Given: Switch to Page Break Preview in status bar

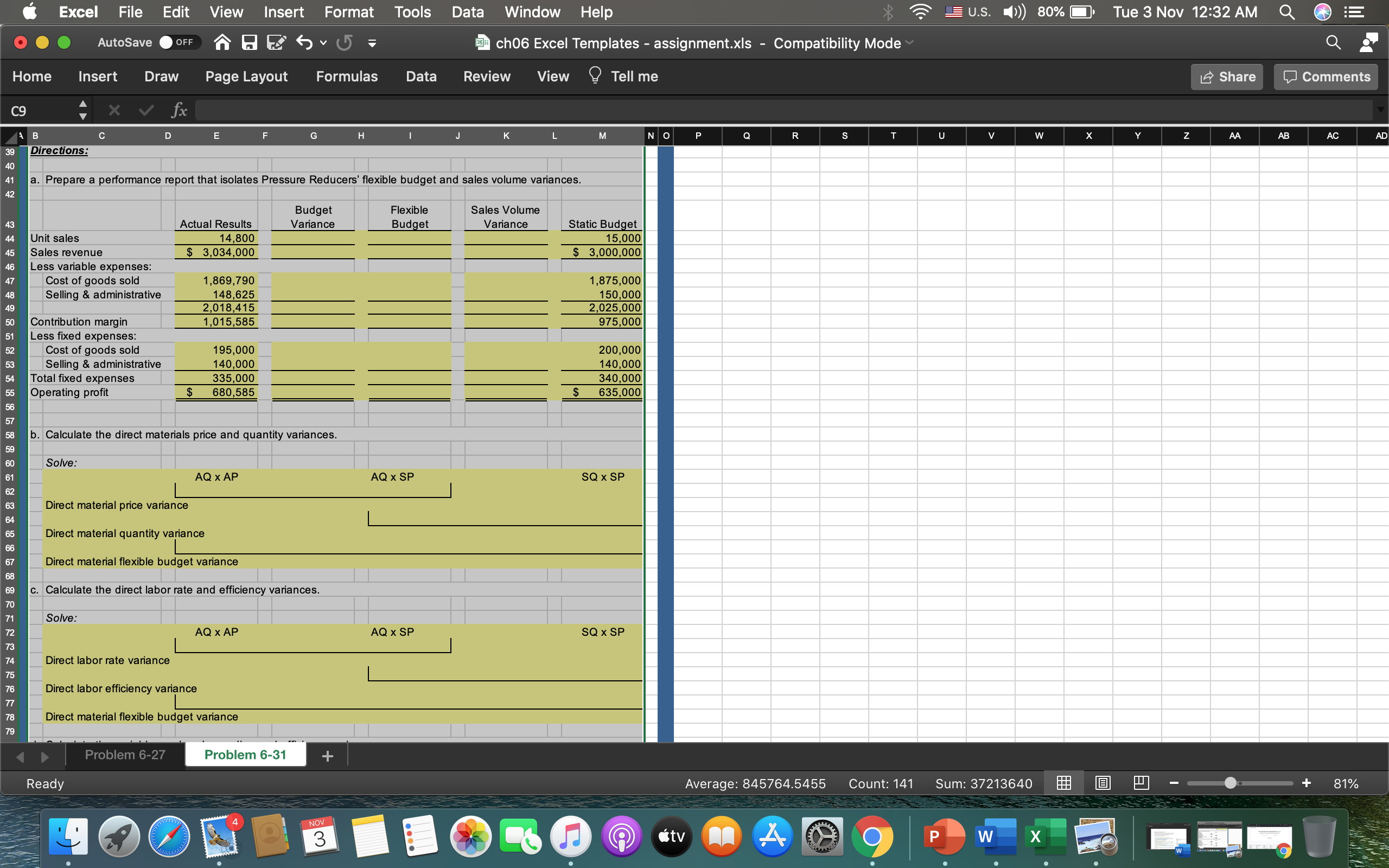Looking at the screenshot, I should (1141, 783).
